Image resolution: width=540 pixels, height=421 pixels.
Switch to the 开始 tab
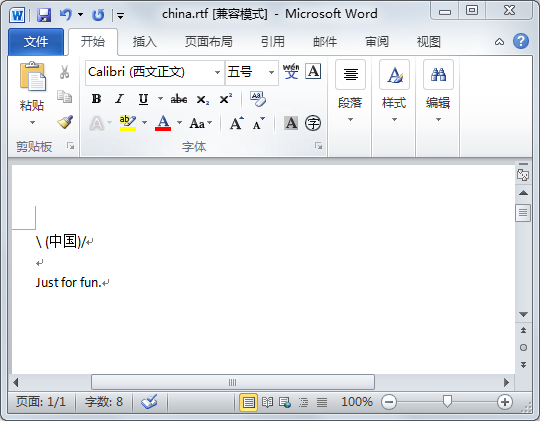(93, 42)
